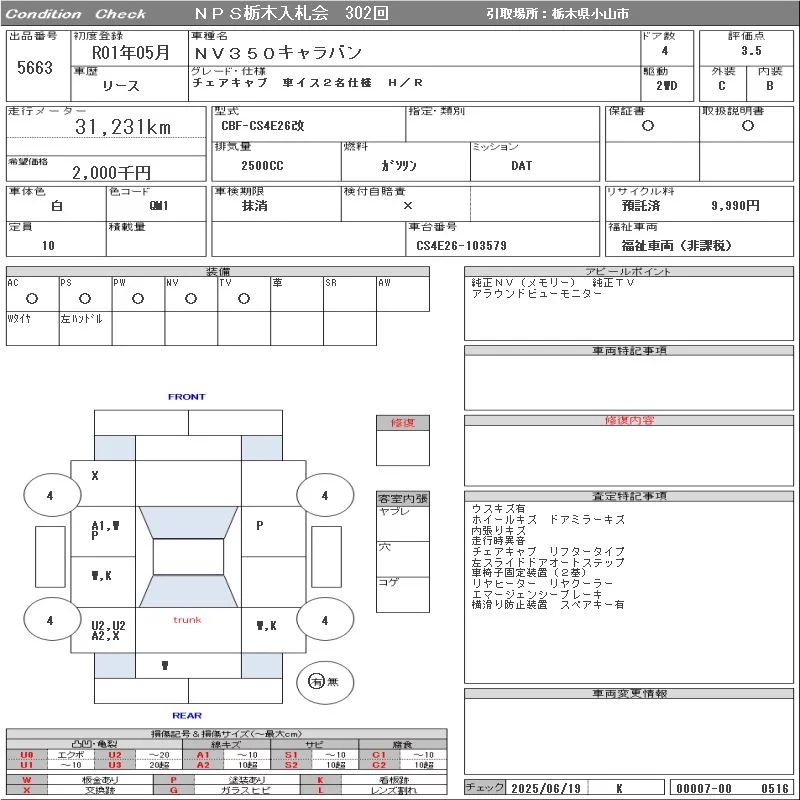Select the code 00007-00 at bottom
The height and width of the screenshot is (800, 800).
pos(704,788)
